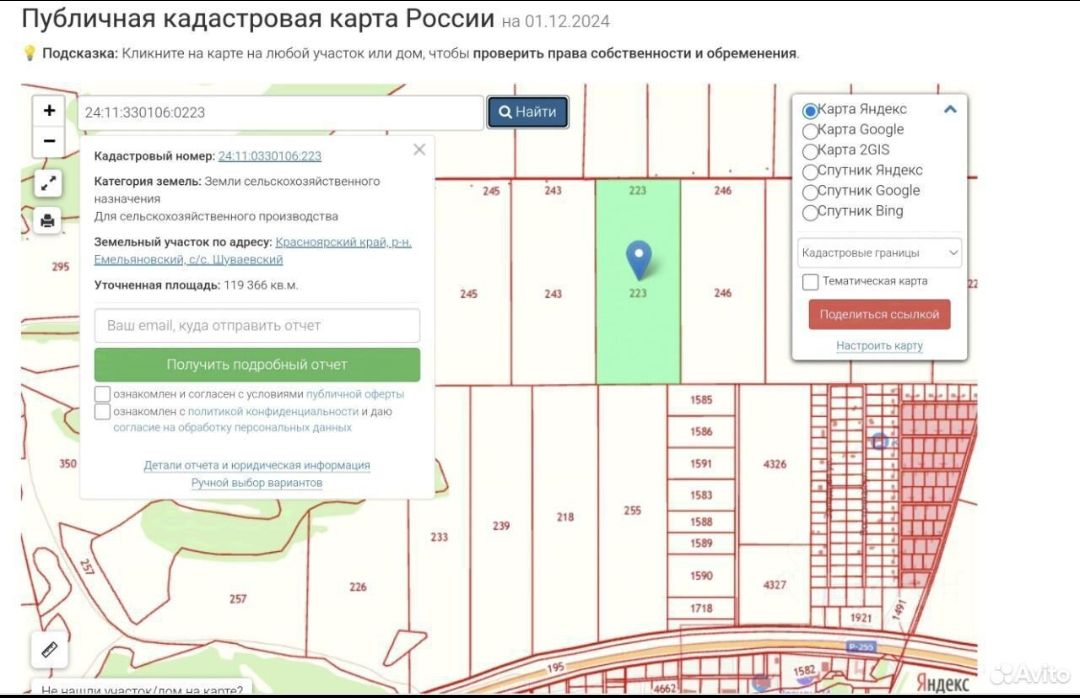The height and width of the screenshot is (698, 1080).
Task: Open Настроить карту link
Action: click(879, 345)
